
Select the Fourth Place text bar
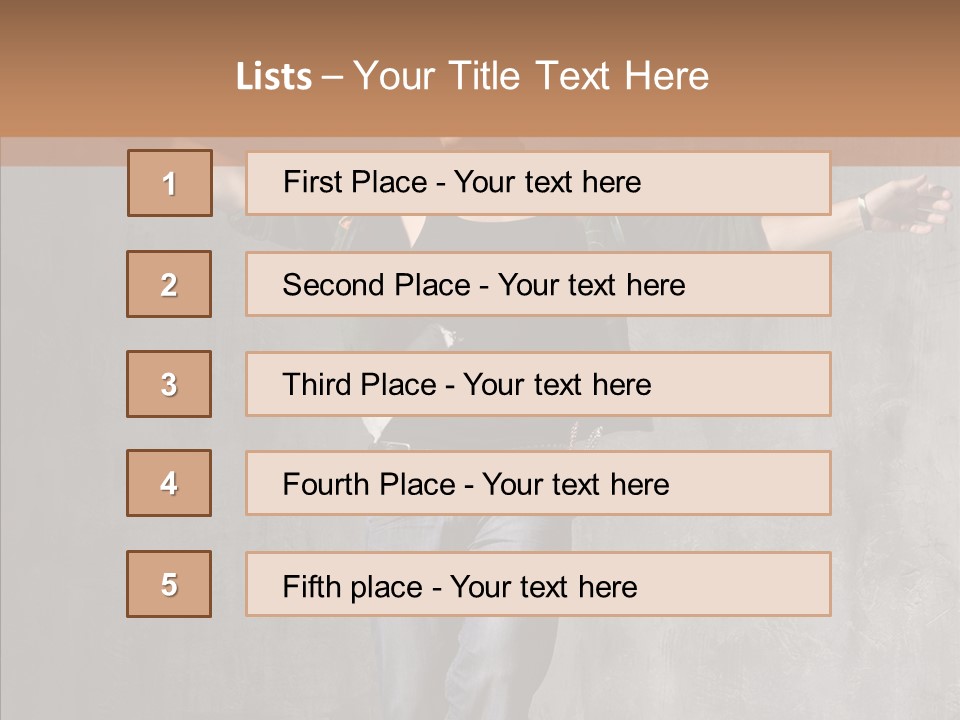coord(538,483)
